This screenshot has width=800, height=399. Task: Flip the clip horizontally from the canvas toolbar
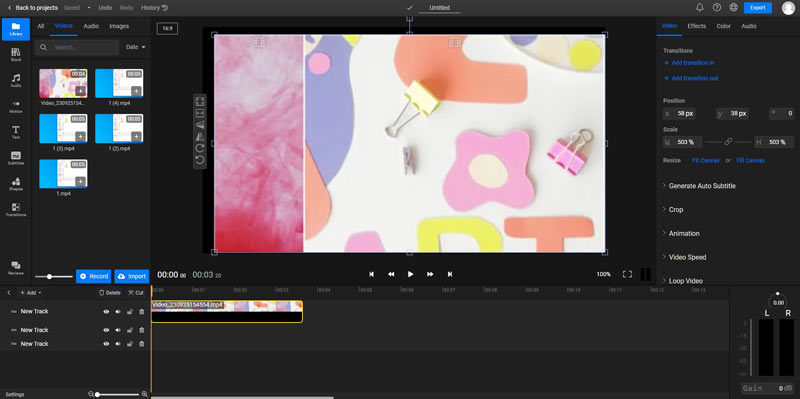tap(200, 136)
